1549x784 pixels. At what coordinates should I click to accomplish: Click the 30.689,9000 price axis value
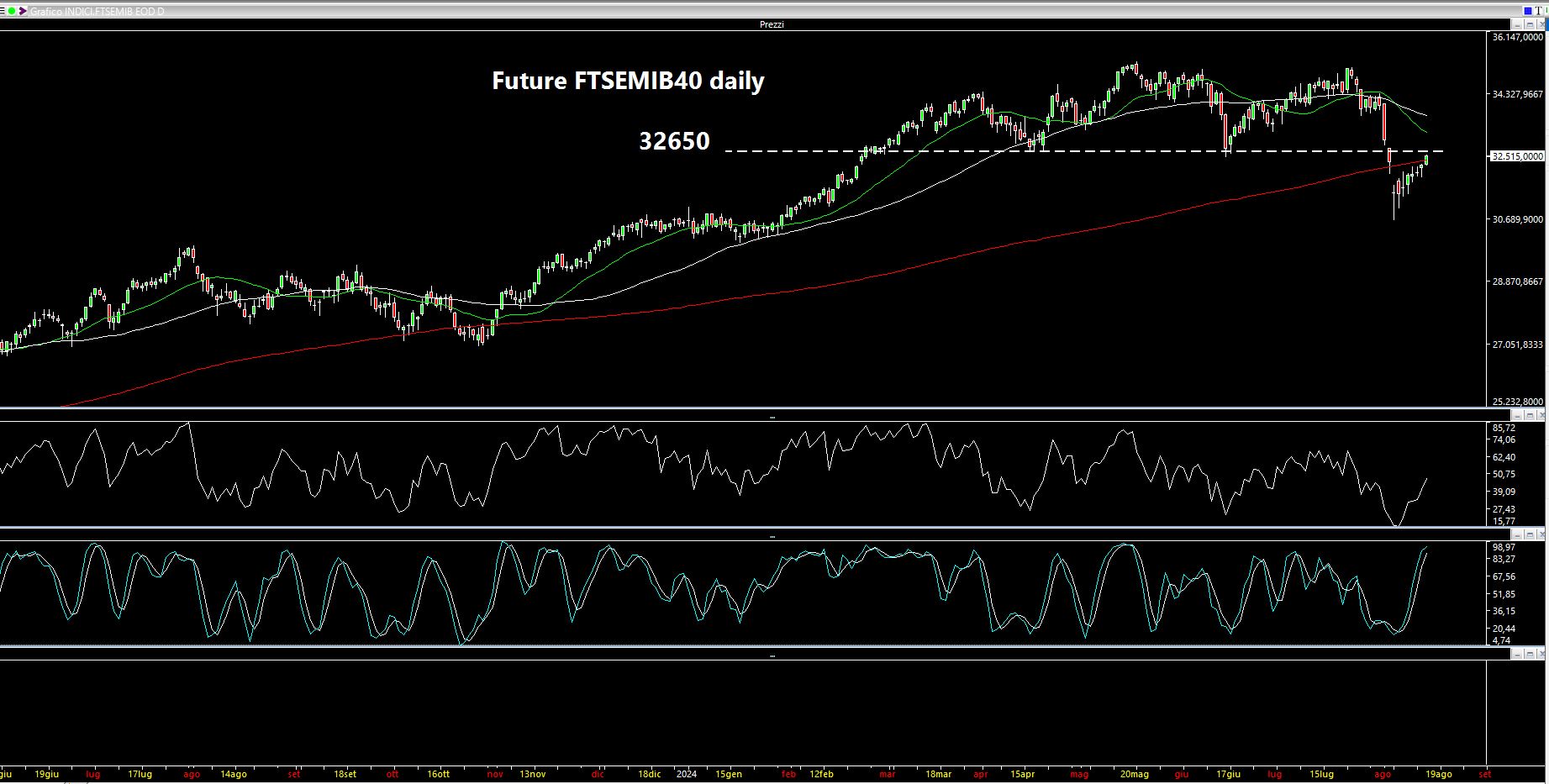coord(1518,219)
